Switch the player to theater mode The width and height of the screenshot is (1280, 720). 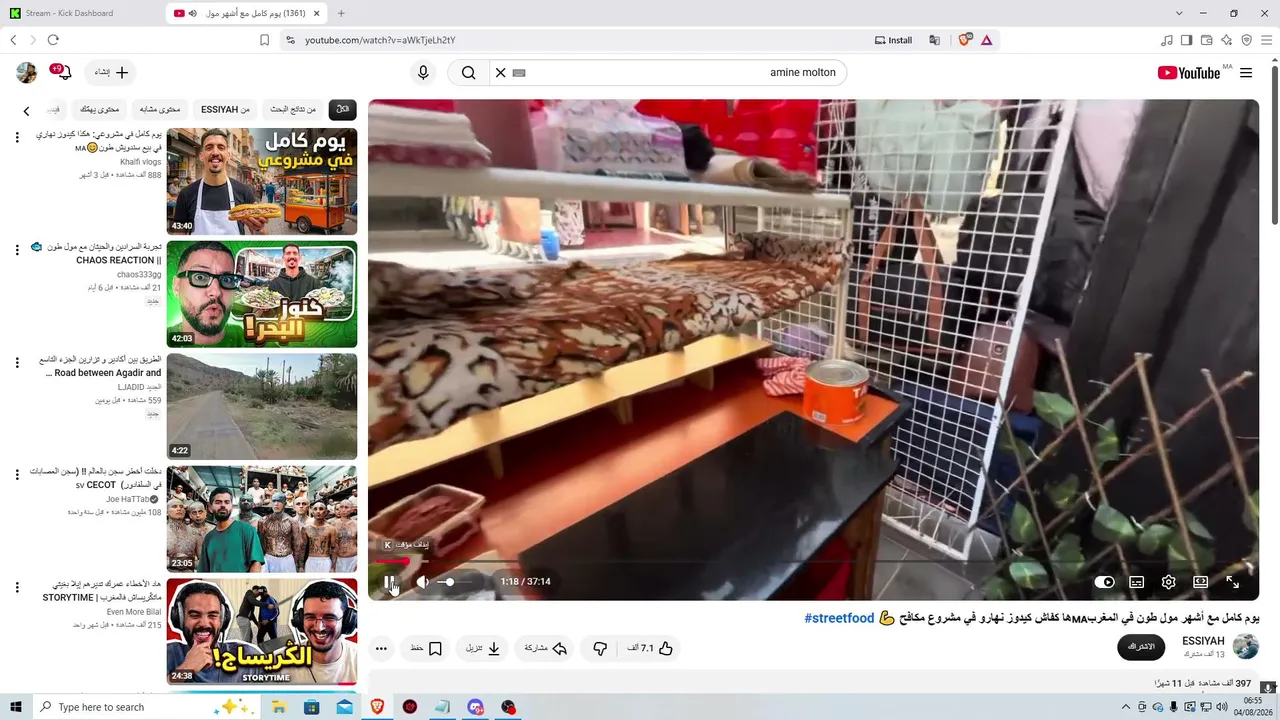pyautogui.click(x=1201, y=582)
